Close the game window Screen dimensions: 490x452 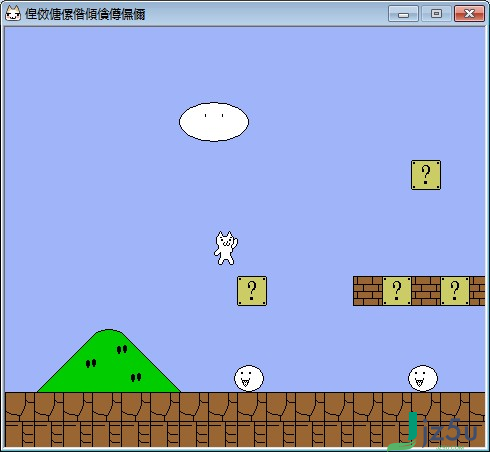469,14
